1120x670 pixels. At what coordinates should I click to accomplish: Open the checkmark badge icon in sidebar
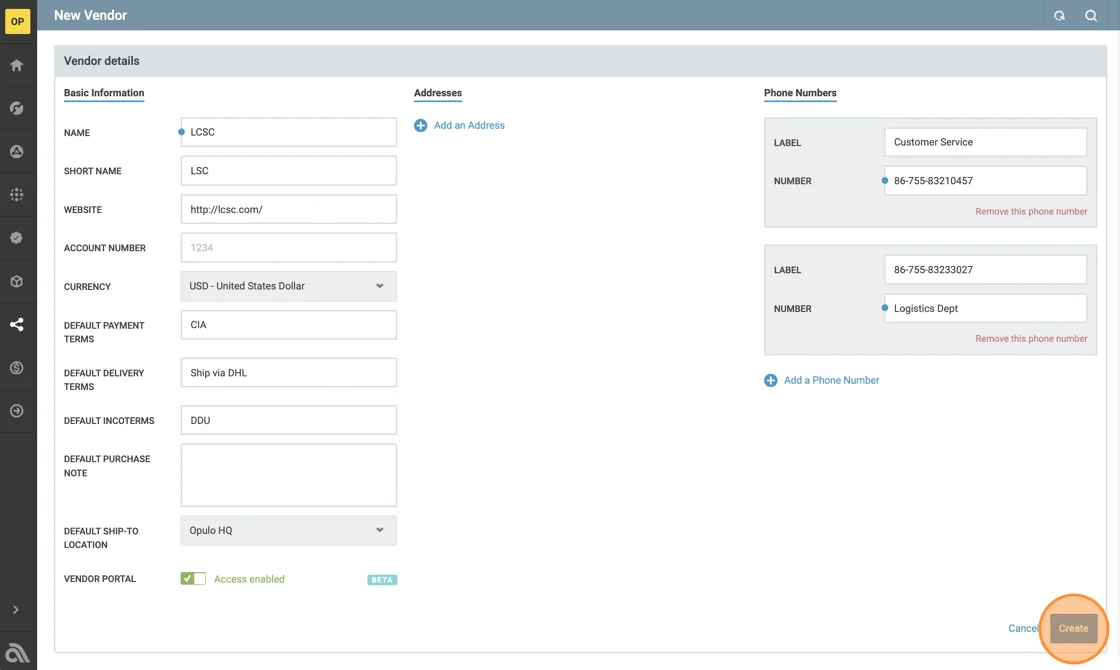(17, 238)
